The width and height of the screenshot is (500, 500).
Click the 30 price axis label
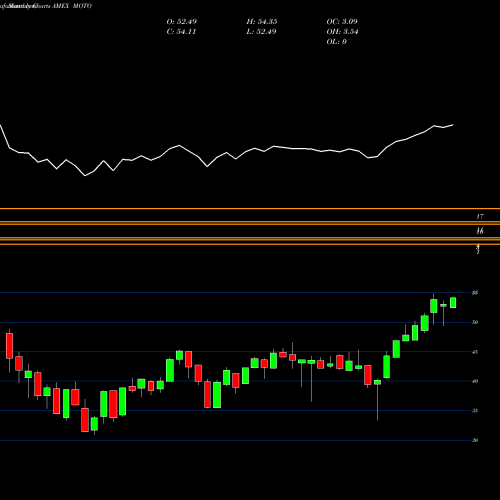pos(475,440)
